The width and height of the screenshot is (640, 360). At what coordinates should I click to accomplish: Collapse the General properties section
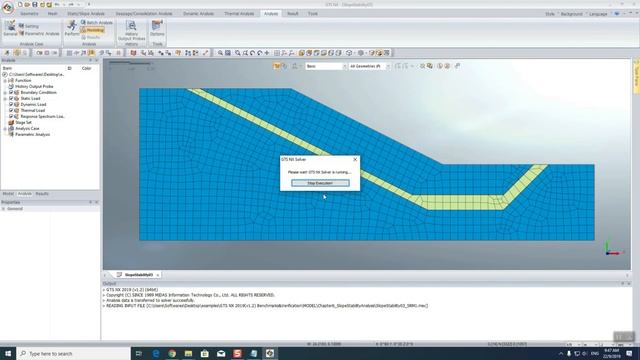click(x=4, y=209)
